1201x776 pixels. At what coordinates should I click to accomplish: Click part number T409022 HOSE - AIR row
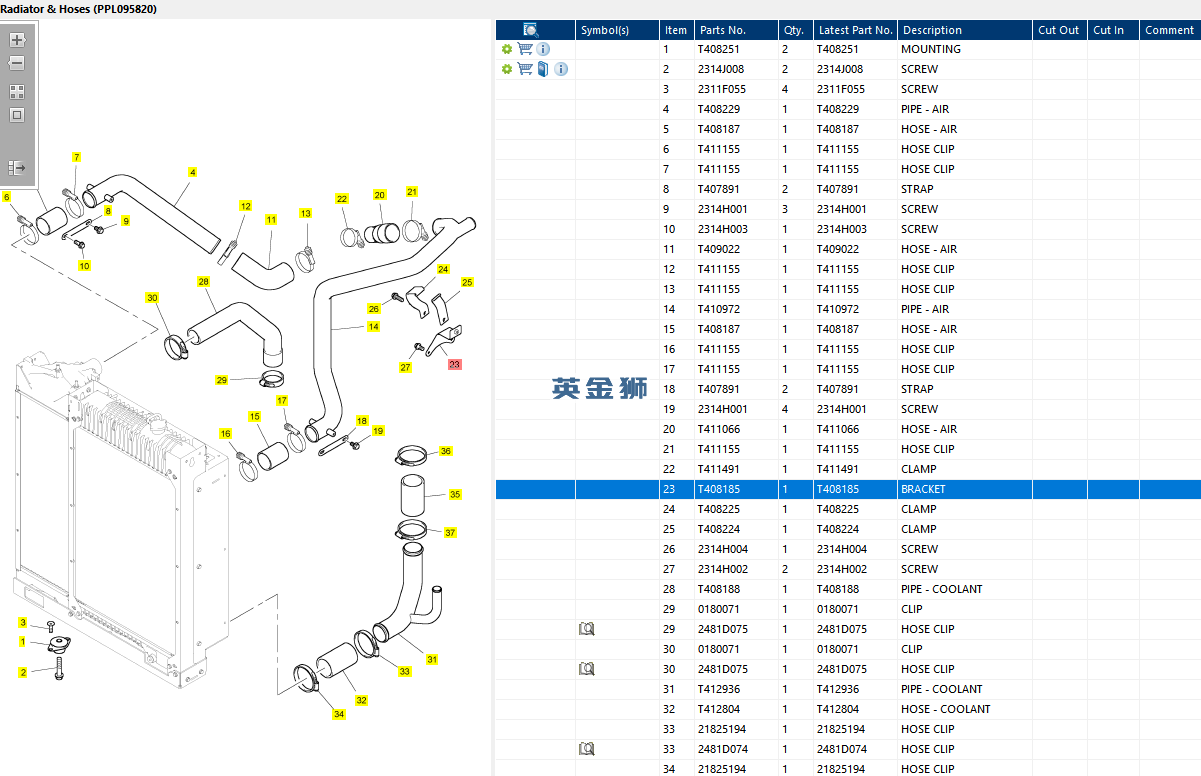[x=719, y=249]
